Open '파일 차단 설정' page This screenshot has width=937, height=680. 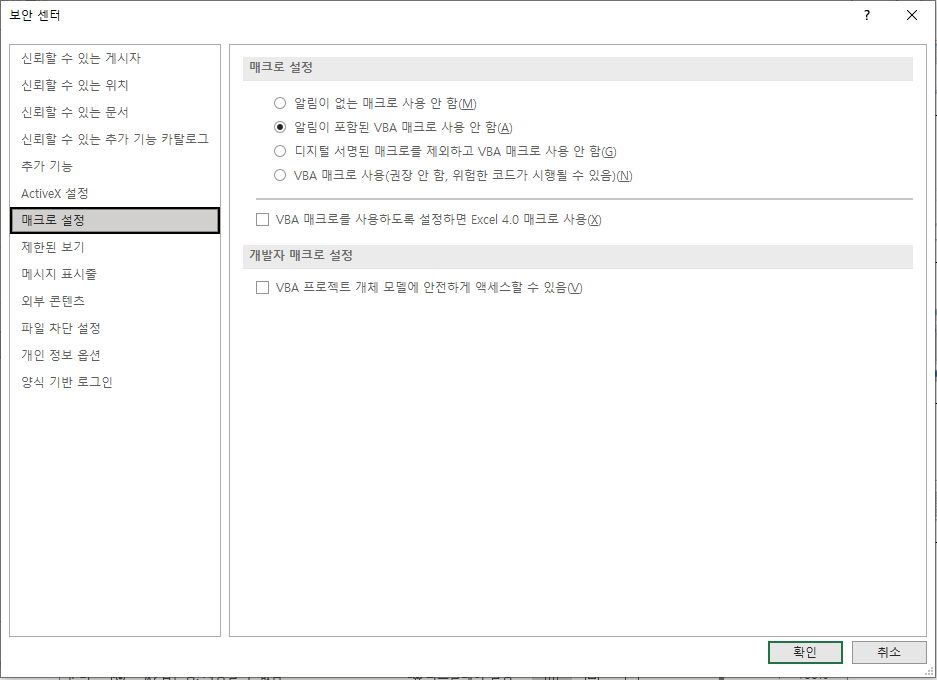(x=115, y=328)
